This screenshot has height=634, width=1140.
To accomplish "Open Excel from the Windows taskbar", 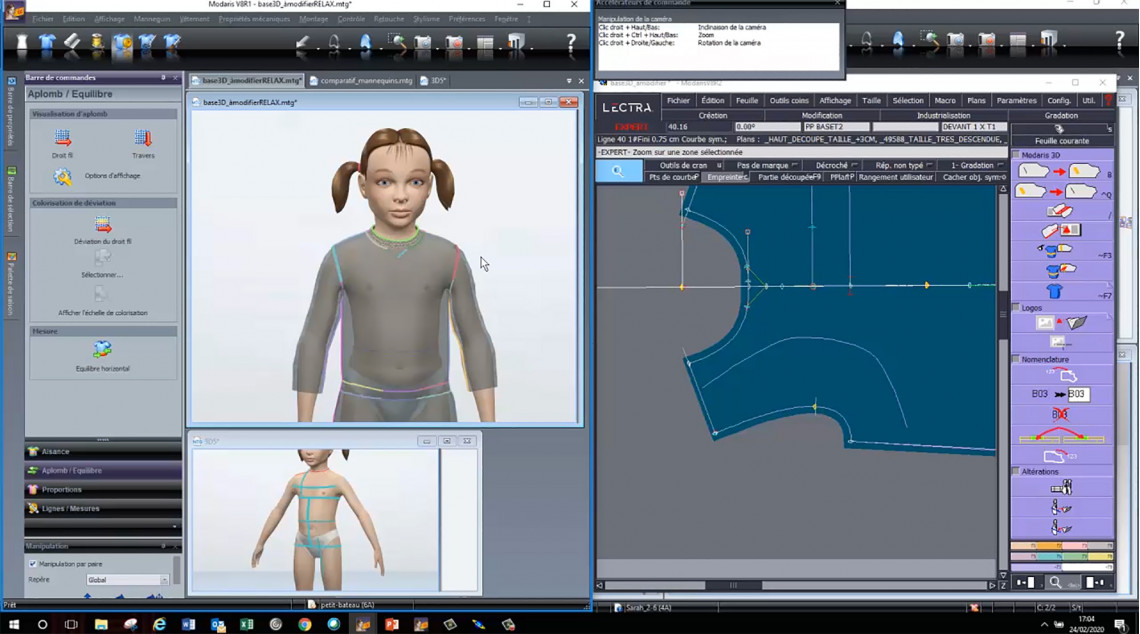I will (x=246, y=624).
